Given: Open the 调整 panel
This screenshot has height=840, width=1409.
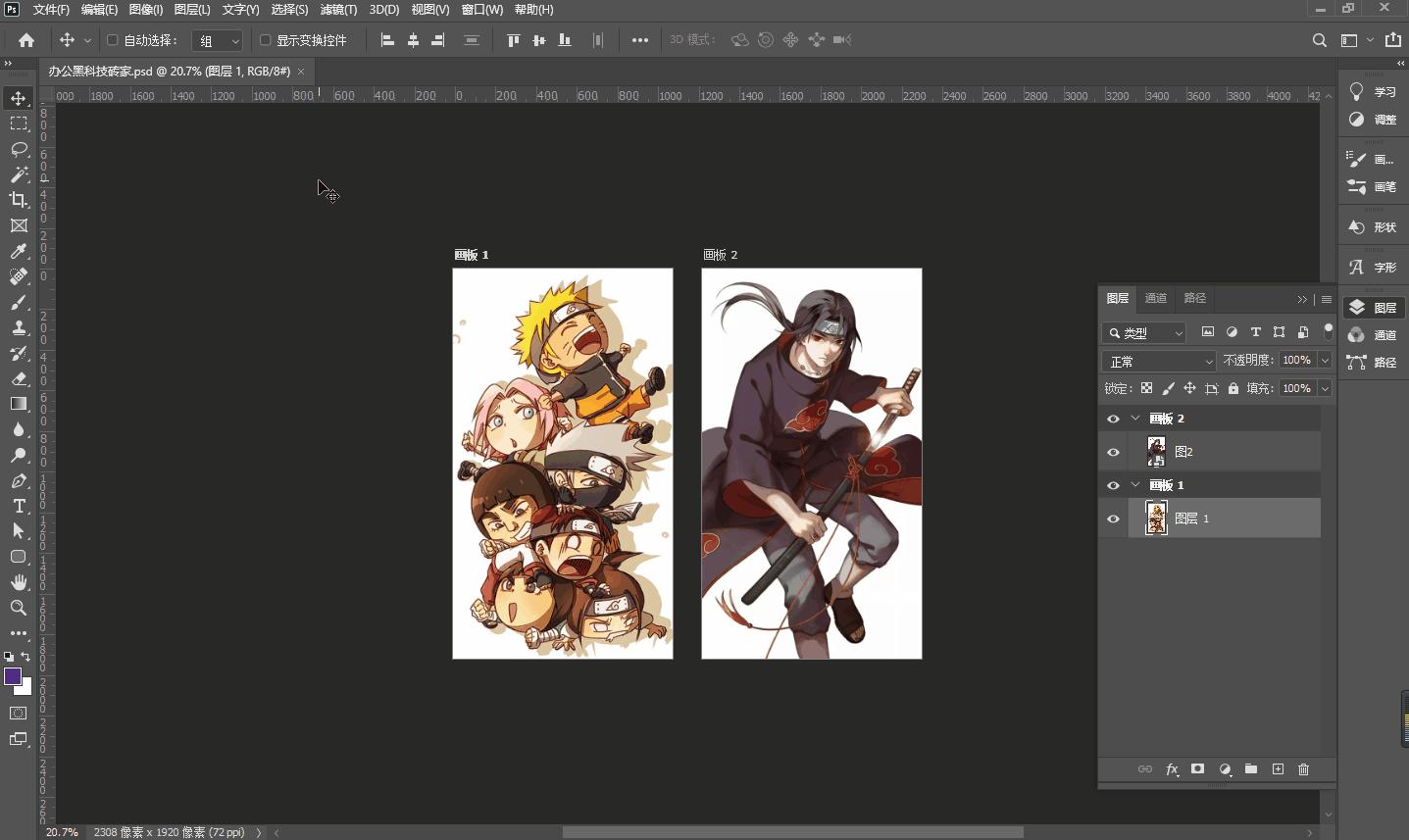Looking at the screenshot, I should click(x=1373, y=120).
